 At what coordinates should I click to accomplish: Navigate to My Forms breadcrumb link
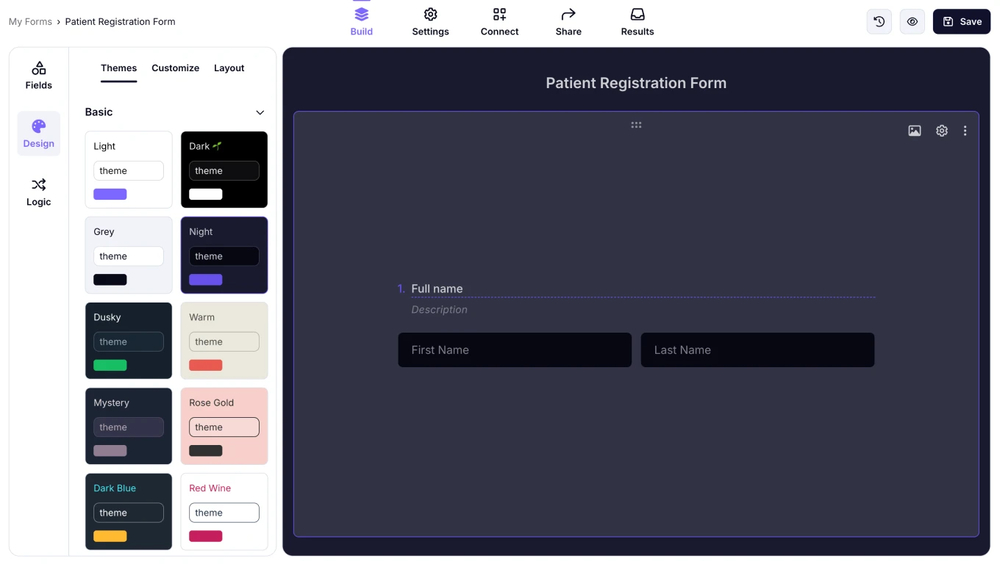30,22
